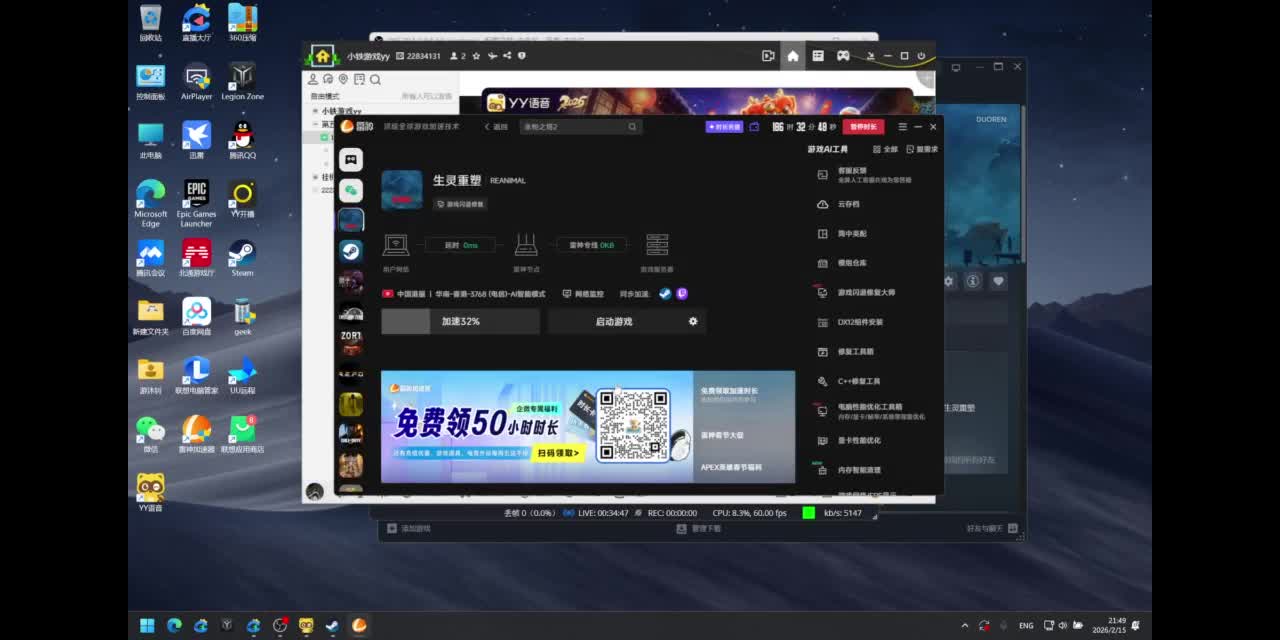This screenshot has height=640, width=1280.
Task: Click ENG language indicator in system tray
Action: [1026, 626]
